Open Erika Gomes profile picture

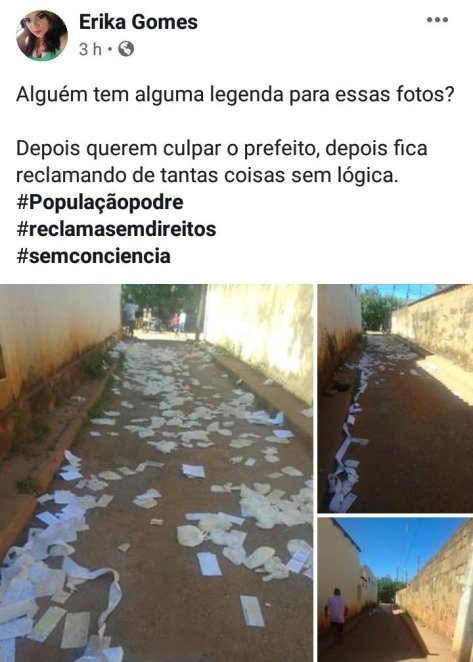[42, 35]
